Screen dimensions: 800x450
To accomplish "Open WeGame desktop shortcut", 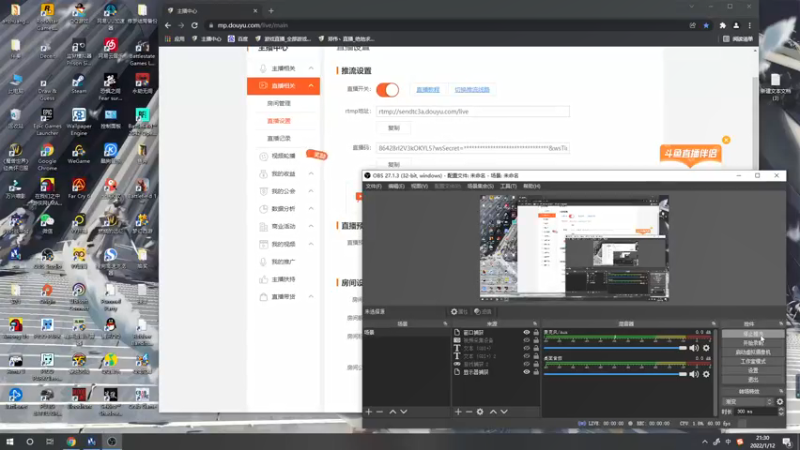I will pos(79,154).
